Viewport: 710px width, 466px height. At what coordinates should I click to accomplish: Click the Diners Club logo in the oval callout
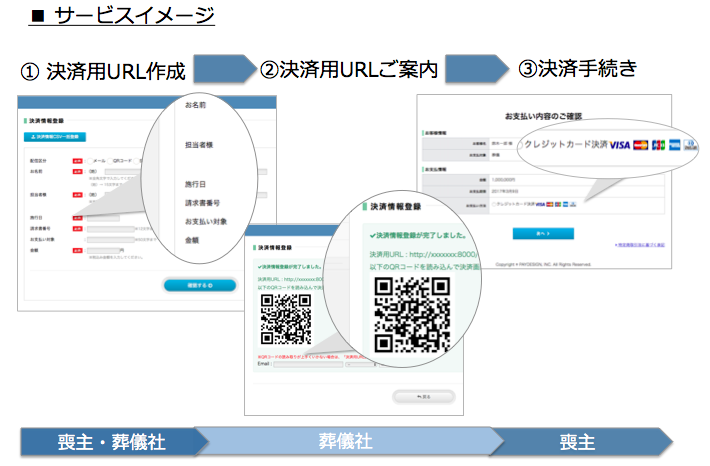(x=691, y=145)
